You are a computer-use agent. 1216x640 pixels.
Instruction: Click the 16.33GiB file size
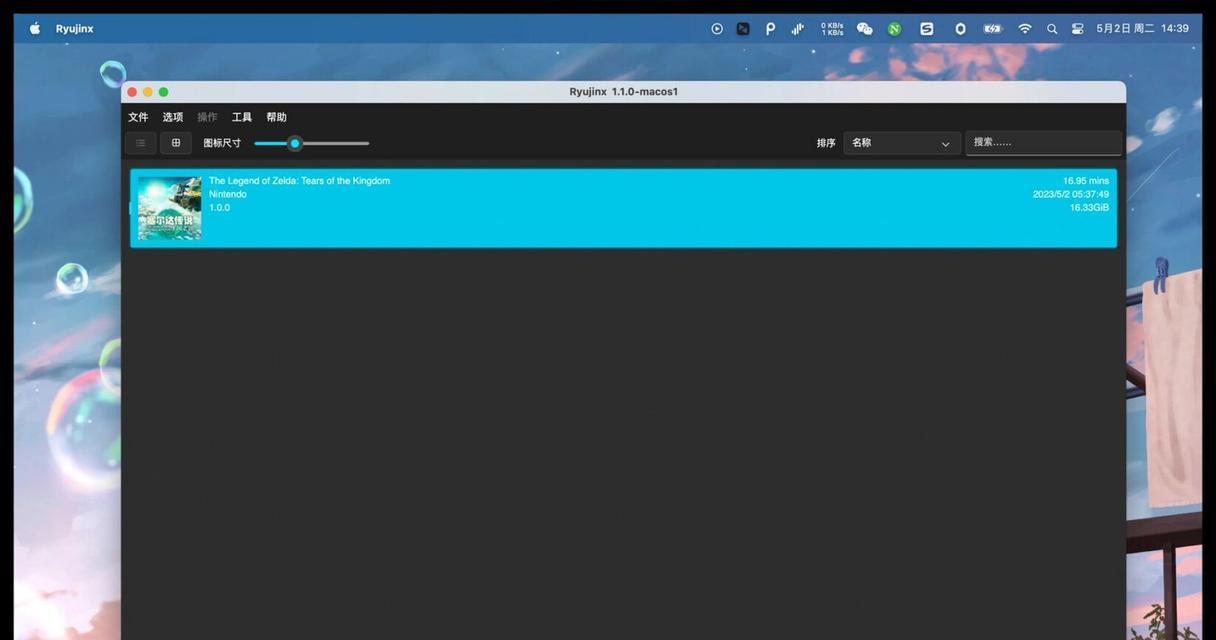[1089, 208]
